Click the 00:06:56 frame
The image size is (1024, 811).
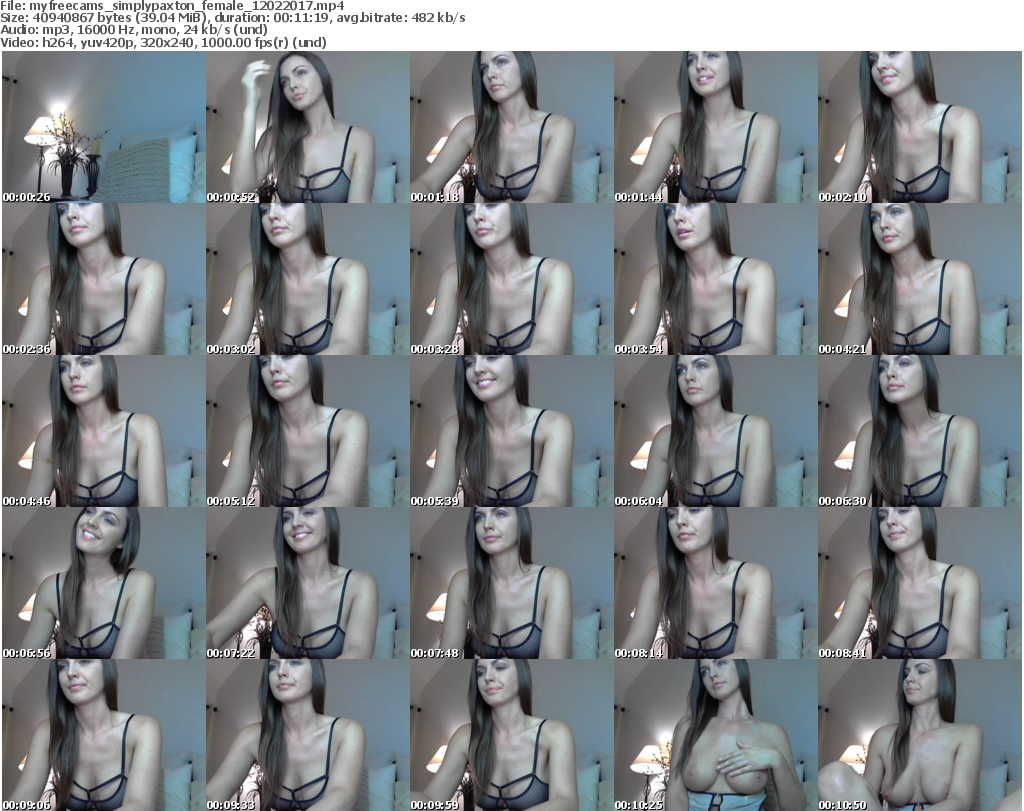(x=104, y=583)
